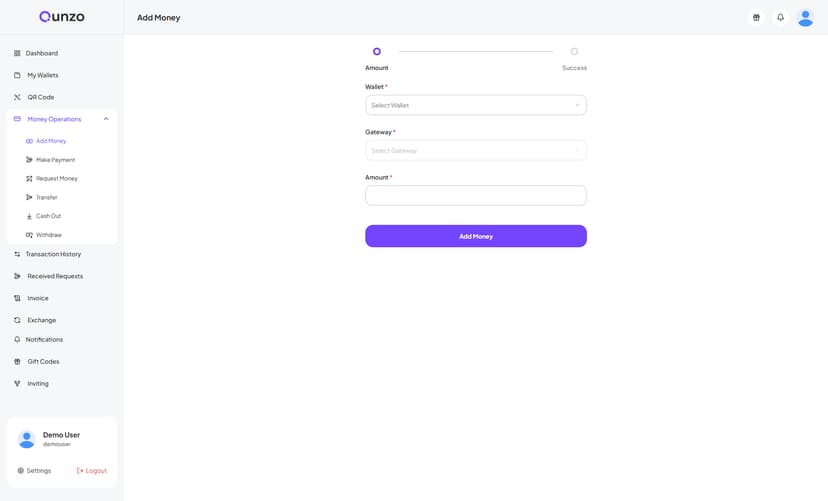Click the Cash Out download icon
The width and height of the screenshot is (828, 501).
tap(29, 216)
